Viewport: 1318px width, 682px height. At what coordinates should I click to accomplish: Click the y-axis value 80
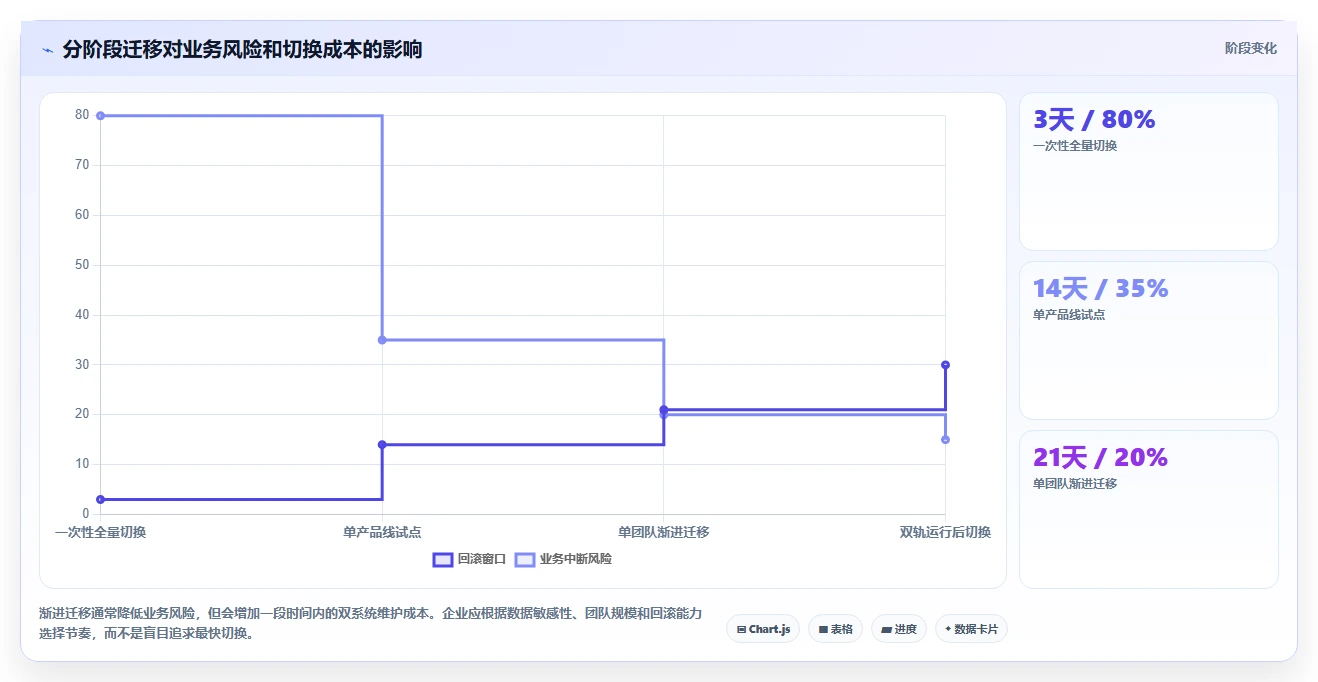pyautogui.click(x=82, y=115)
